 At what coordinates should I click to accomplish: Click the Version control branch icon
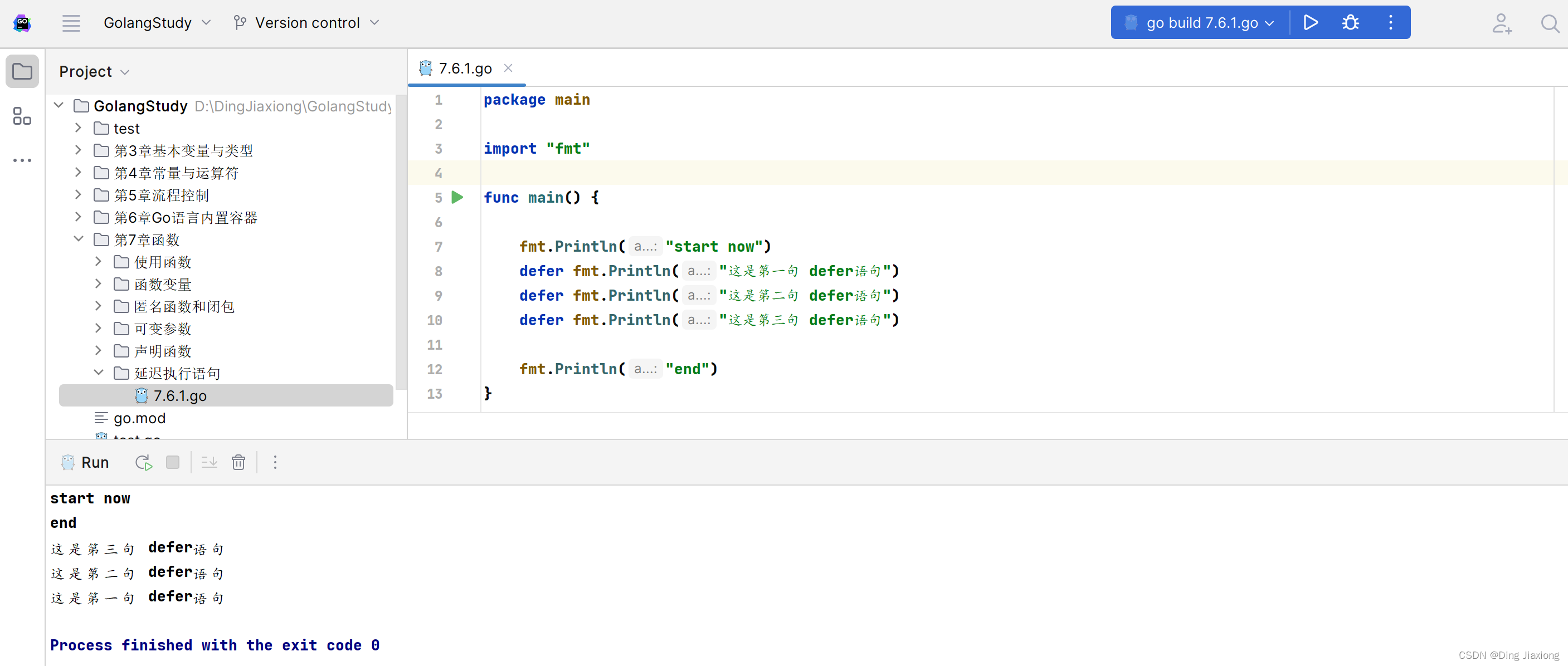(240, 23)
